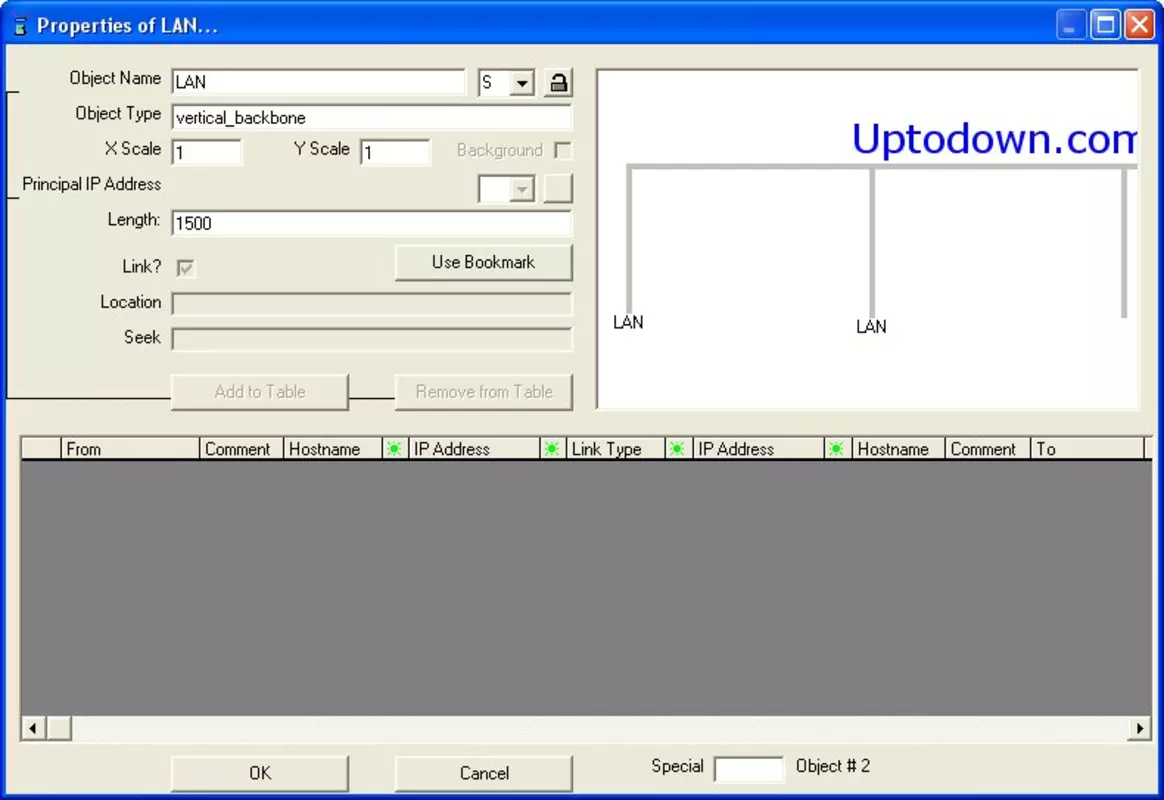The height and width of the screenshot is (800, 1164).
Task: Open the Principal IP Address dropdown
Action: 523,188
